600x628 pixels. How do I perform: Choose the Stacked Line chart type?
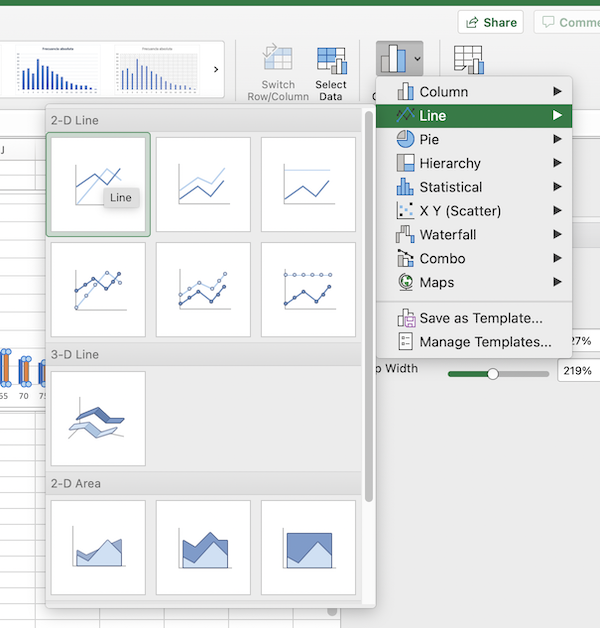pos(203,185)
